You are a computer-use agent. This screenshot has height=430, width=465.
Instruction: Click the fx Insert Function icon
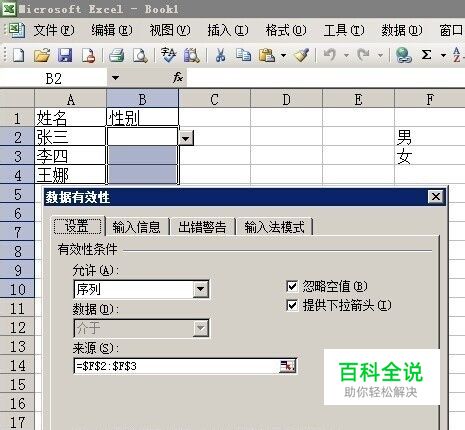(178, 78)
